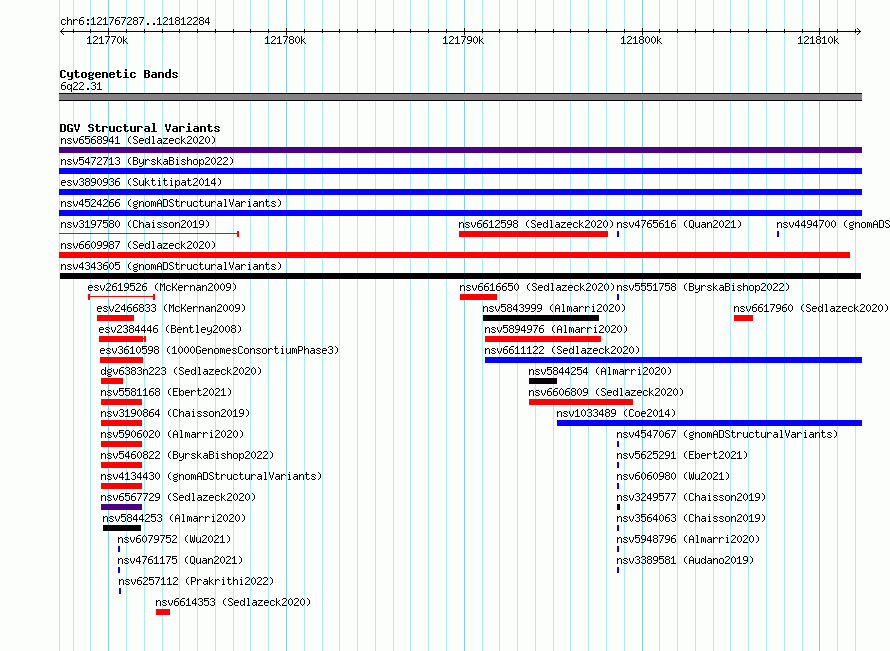The image size is (890, 651).
Task: Click nsv5581168 (Ebert2021) label
Action: coord(166,392)
